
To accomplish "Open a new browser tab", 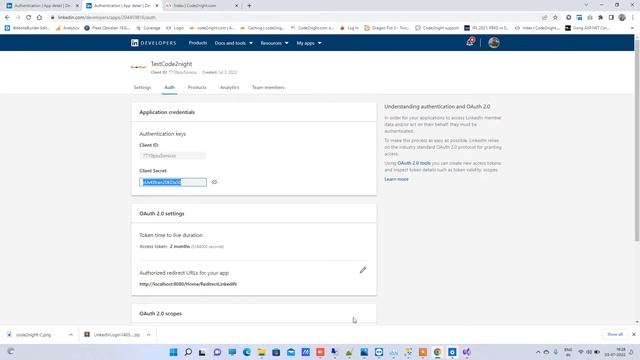I will (x=249, y=6).
